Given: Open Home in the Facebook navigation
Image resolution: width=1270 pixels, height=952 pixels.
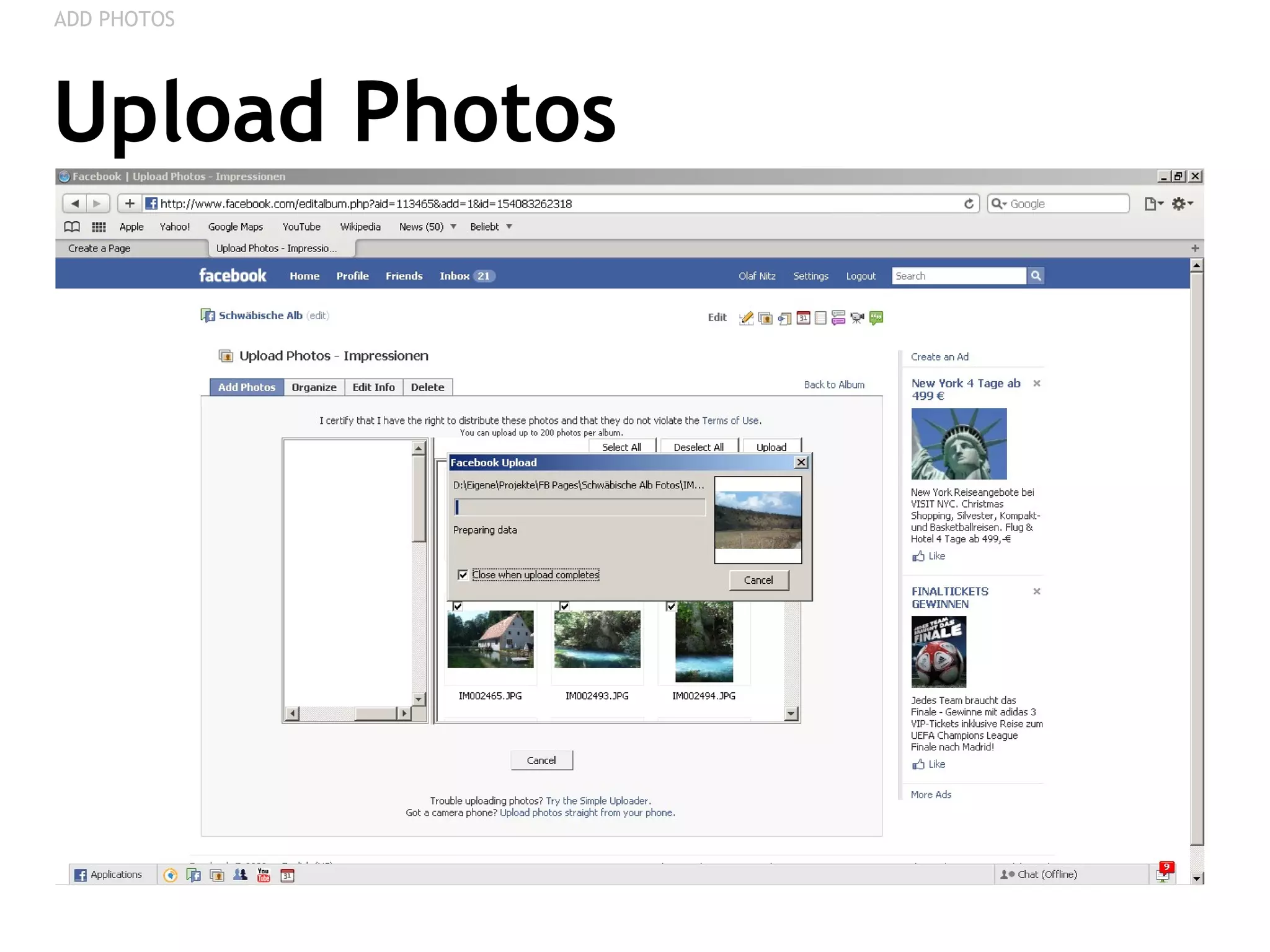Looking at the screenshot, I should click(304, 276).
